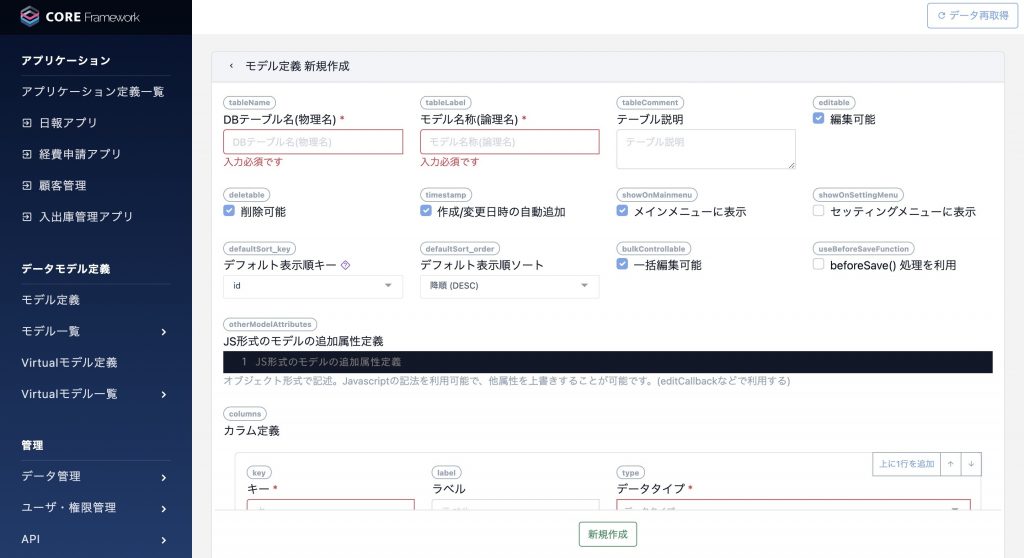
Task: Open the デフォルト表示順ソート dropdown
Action: pos(509,286)
